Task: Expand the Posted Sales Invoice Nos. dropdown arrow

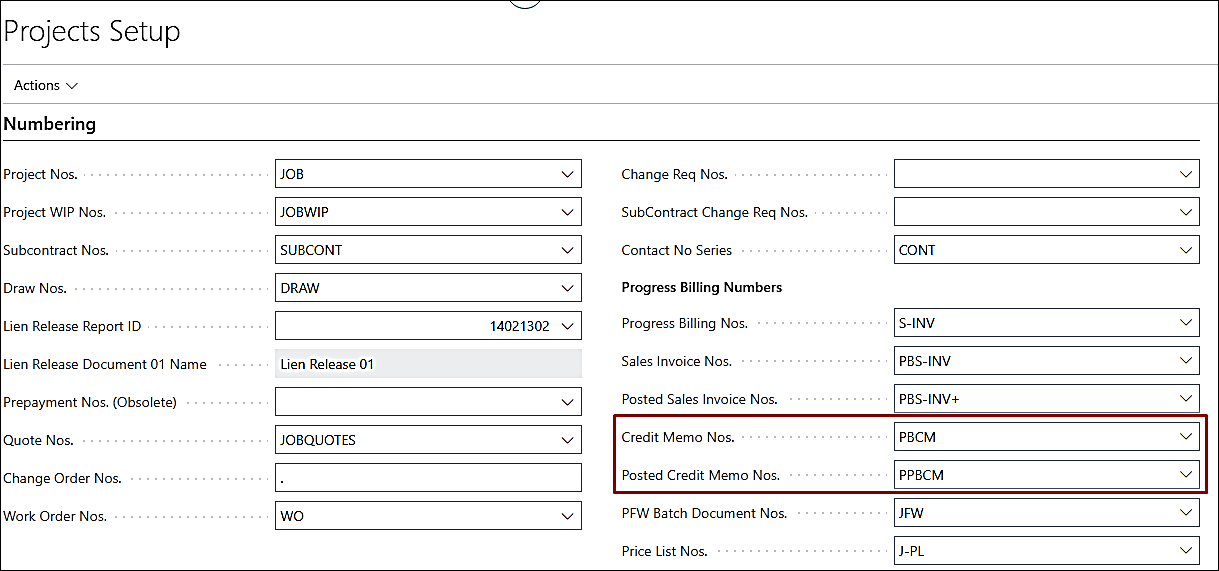Action: [1186, 398]
